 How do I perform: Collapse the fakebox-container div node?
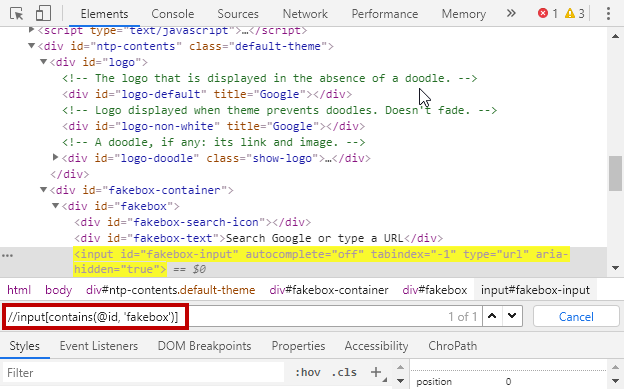tap(43, 190)
